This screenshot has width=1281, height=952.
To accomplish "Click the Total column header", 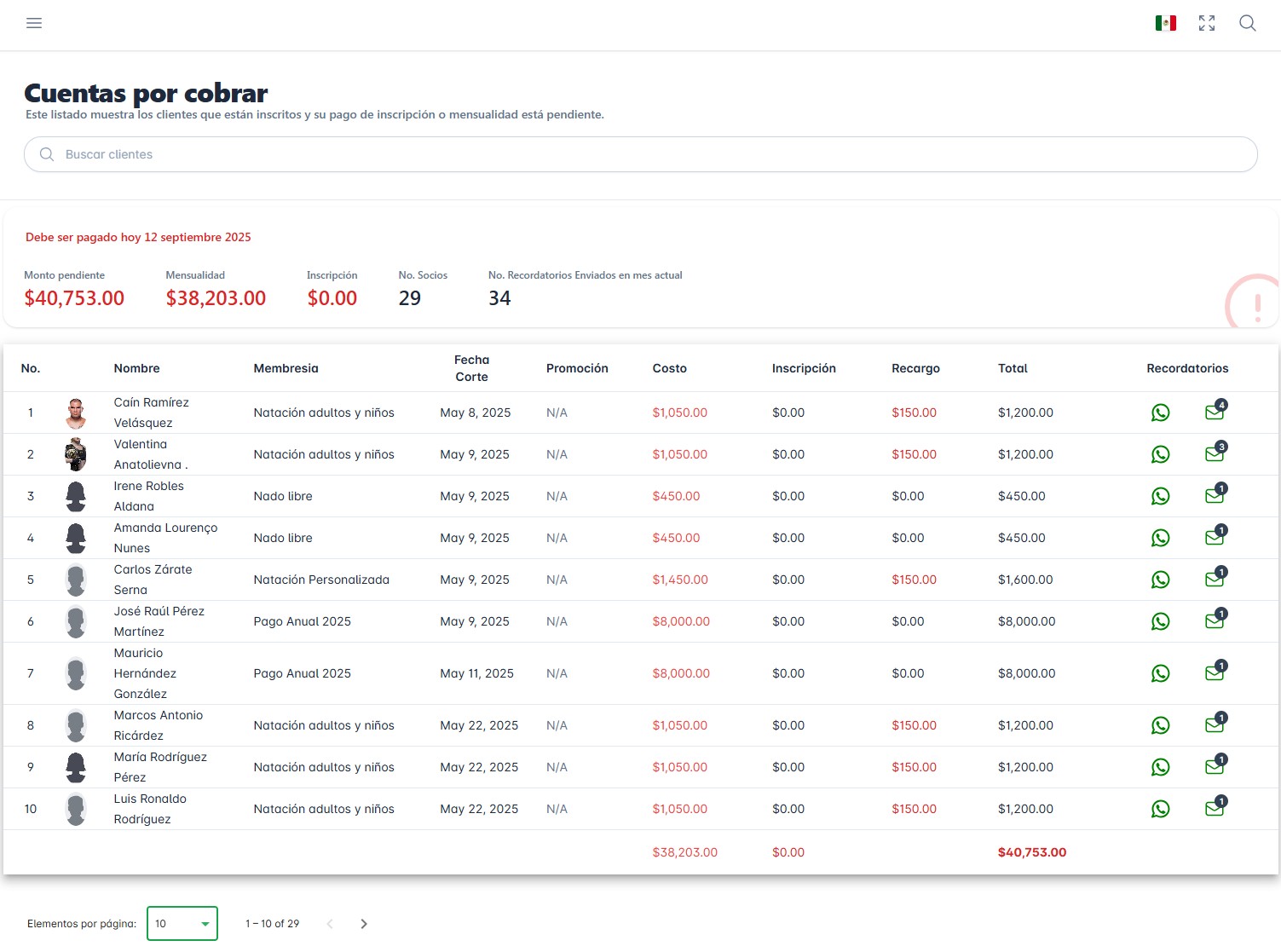I will (x=1013, y=368).
